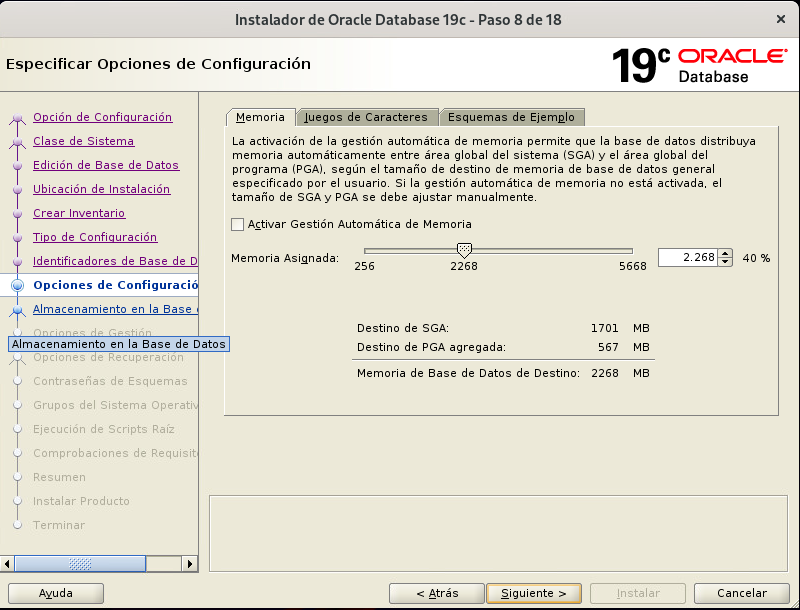The image size is (800, 610).
Task: Click the memory size input field
Action: [x=687, y=257]
